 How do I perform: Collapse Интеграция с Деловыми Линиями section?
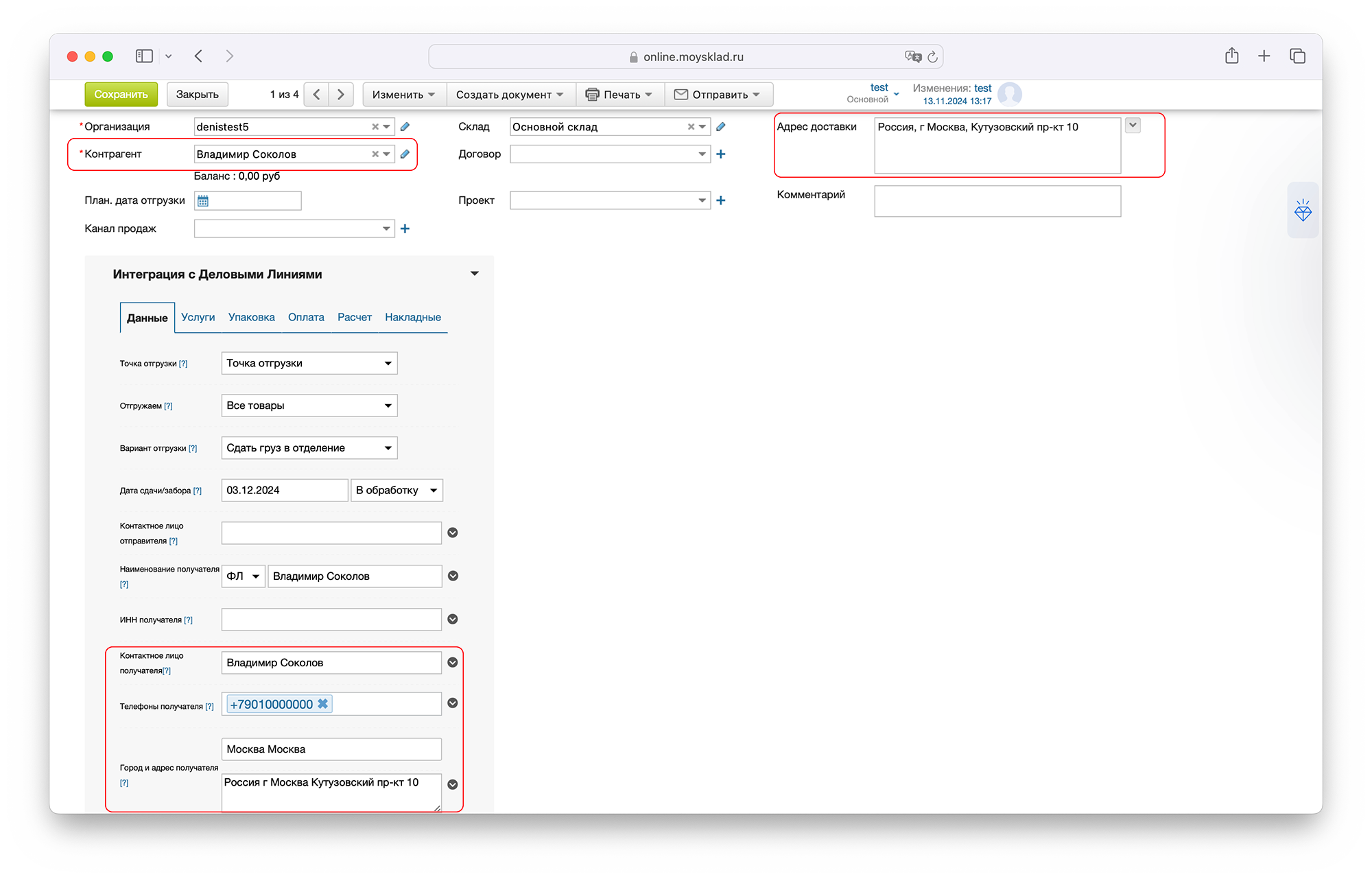coord(474,274)
